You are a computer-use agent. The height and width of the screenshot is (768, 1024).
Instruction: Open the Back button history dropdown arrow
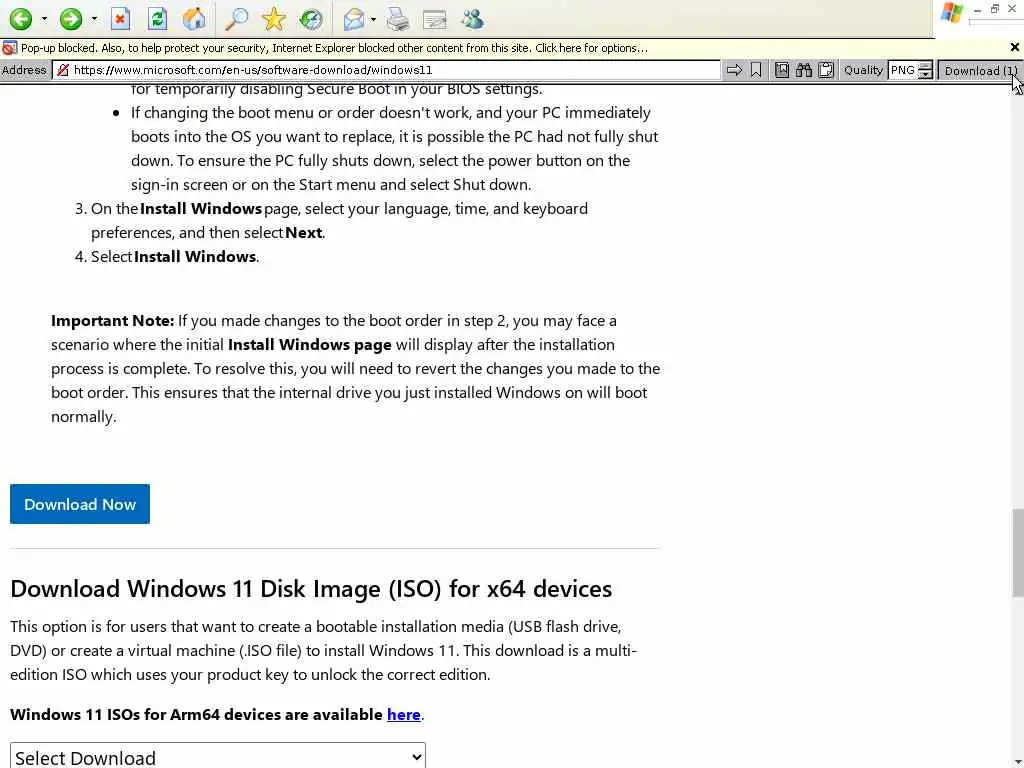44,18
